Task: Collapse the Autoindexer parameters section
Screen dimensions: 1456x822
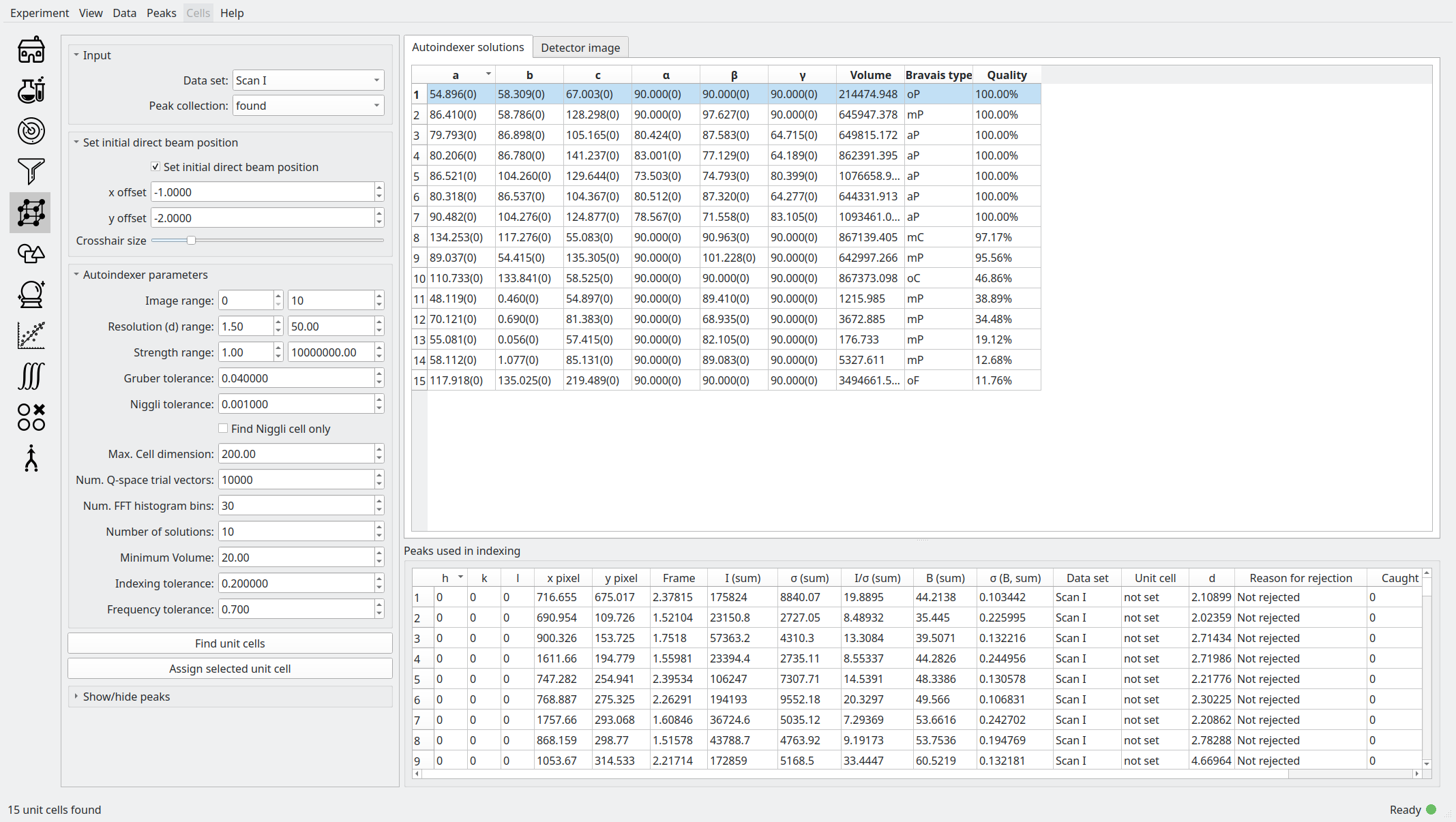Action: (145, 275)
